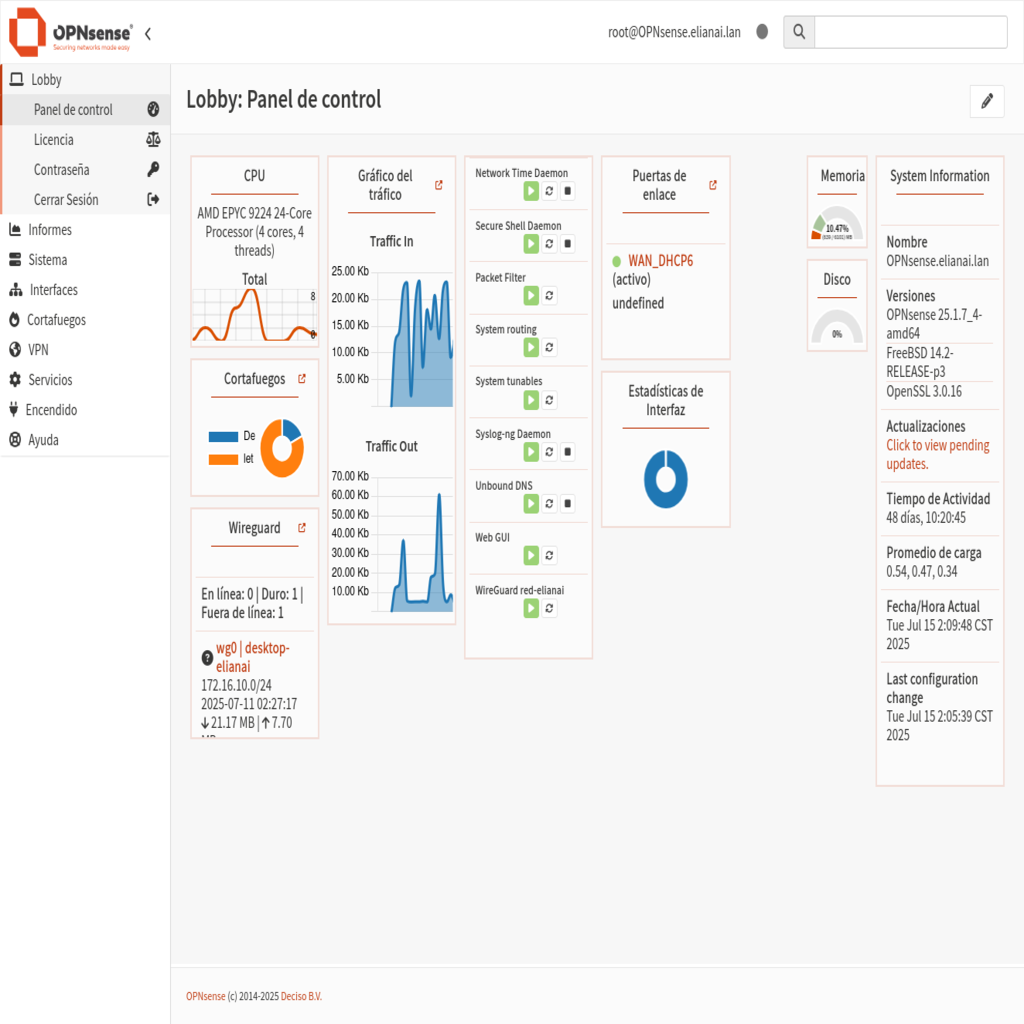Click the search magnifier icon
Screen dimensions: 1024x1024
click(x=799, y=31)
